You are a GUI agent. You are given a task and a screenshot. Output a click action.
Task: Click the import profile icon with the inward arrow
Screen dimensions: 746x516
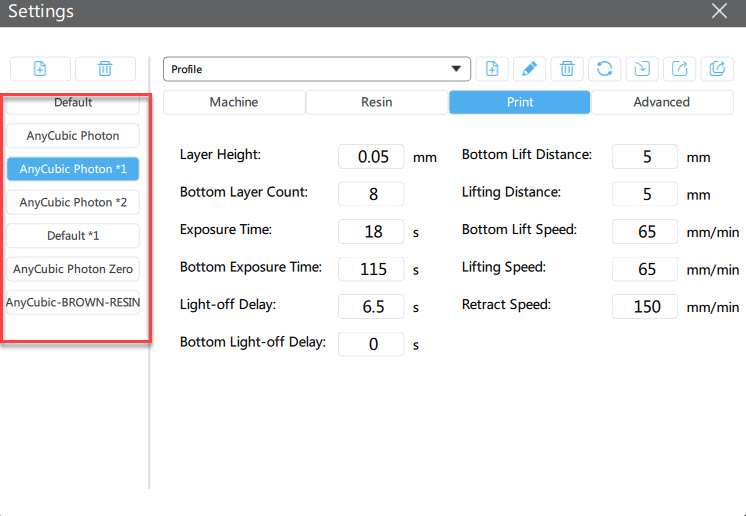click(642, 69)
